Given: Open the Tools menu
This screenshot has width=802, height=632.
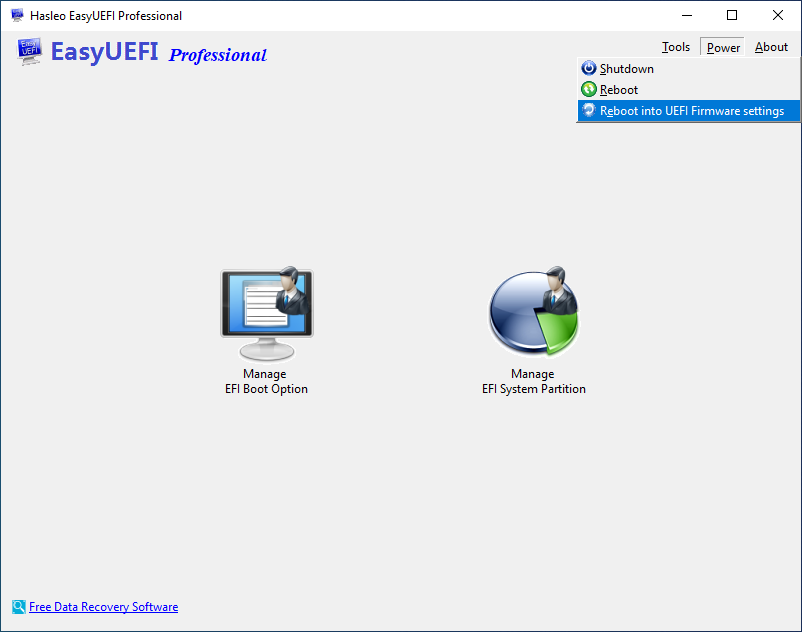Looking at the screenshot, I should pyautogui.click(x=676, y=47).
